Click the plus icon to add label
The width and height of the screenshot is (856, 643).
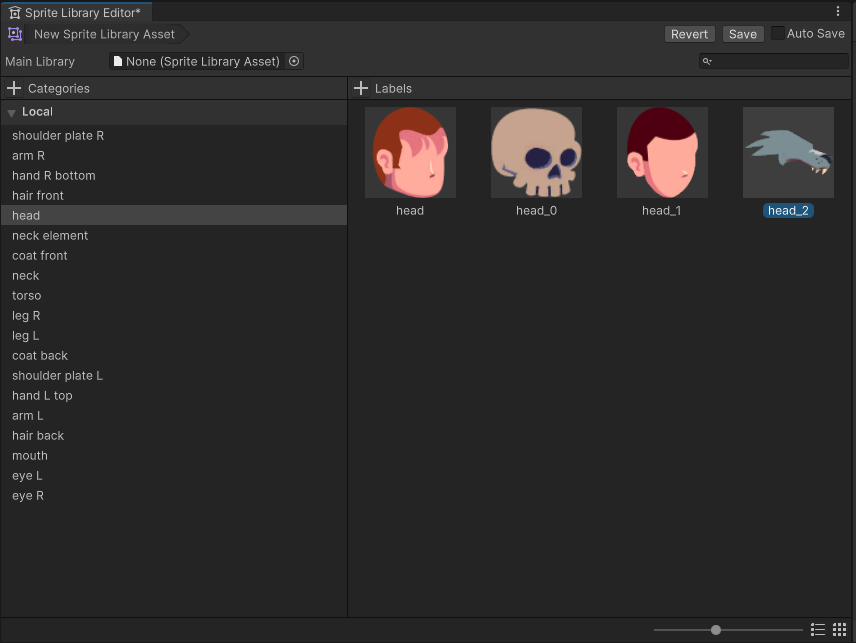click(361, 88)
